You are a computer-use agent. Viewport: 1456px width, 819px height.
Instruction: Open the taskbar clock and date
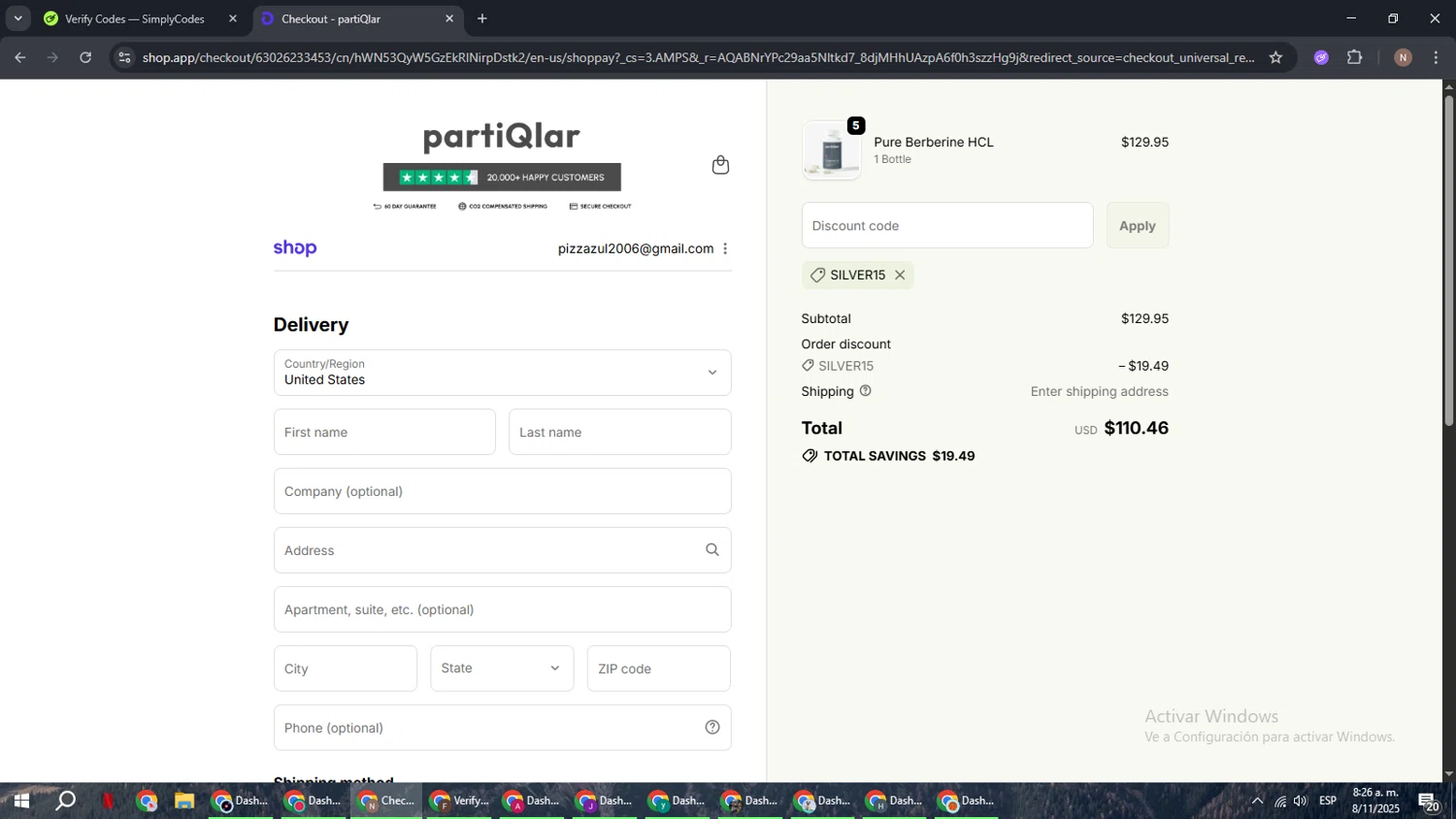[x=1375, y=801]
